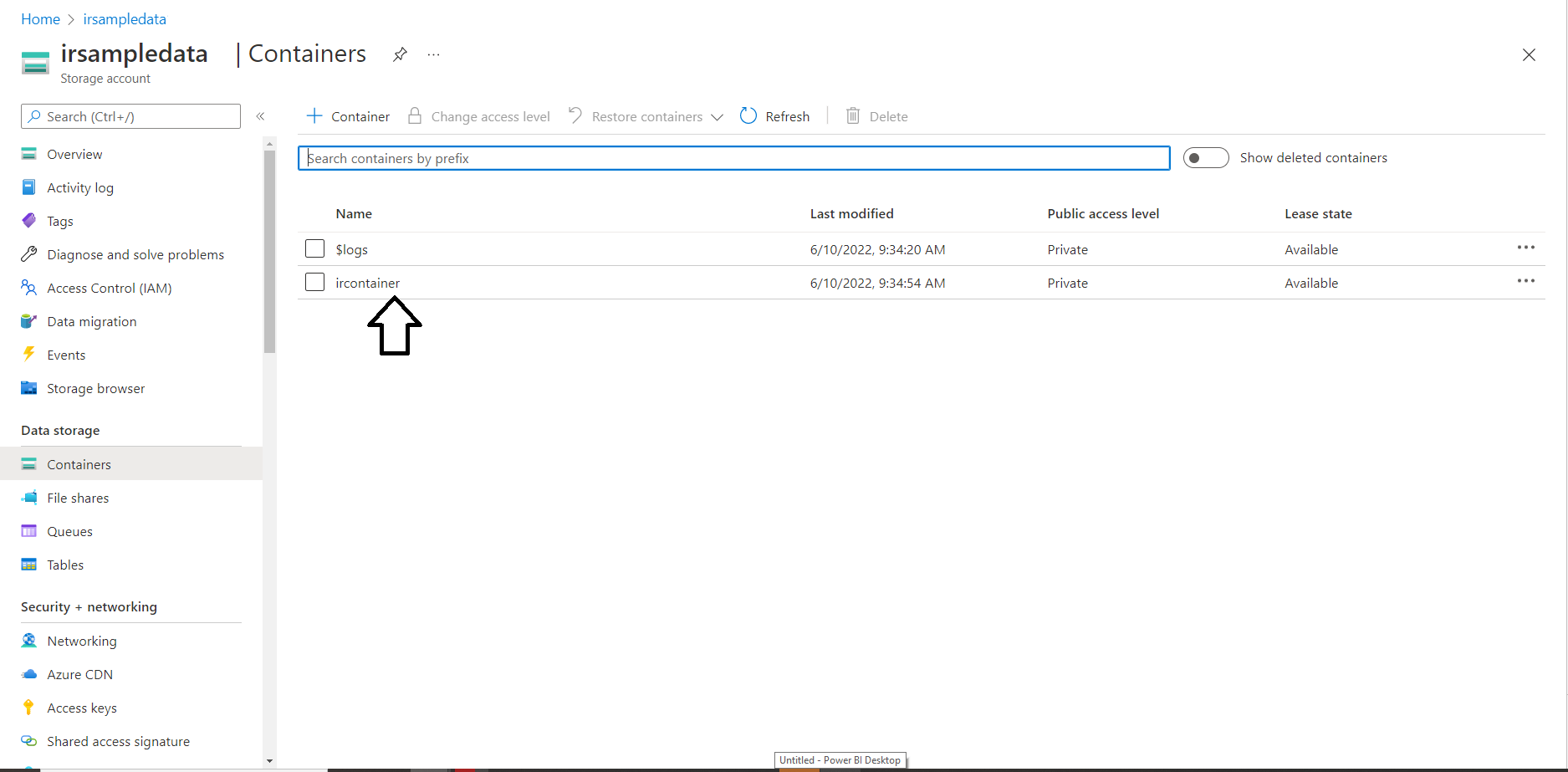The height and width of the screenshot is (772, 1568).
Task: Click the Tables icon
Action: pyautogui.click(x=29, y=565)
